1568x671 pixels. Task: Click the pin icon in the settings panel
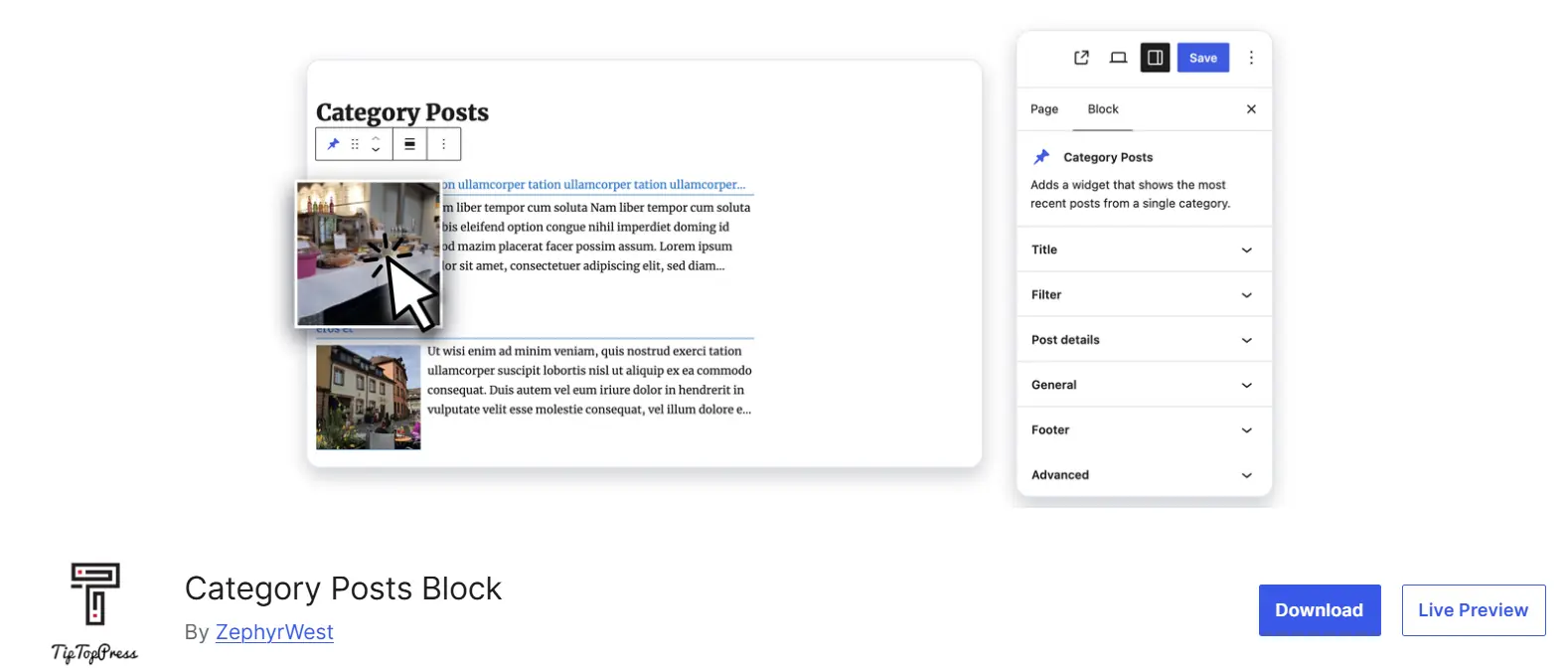(x=1041, y=157)
